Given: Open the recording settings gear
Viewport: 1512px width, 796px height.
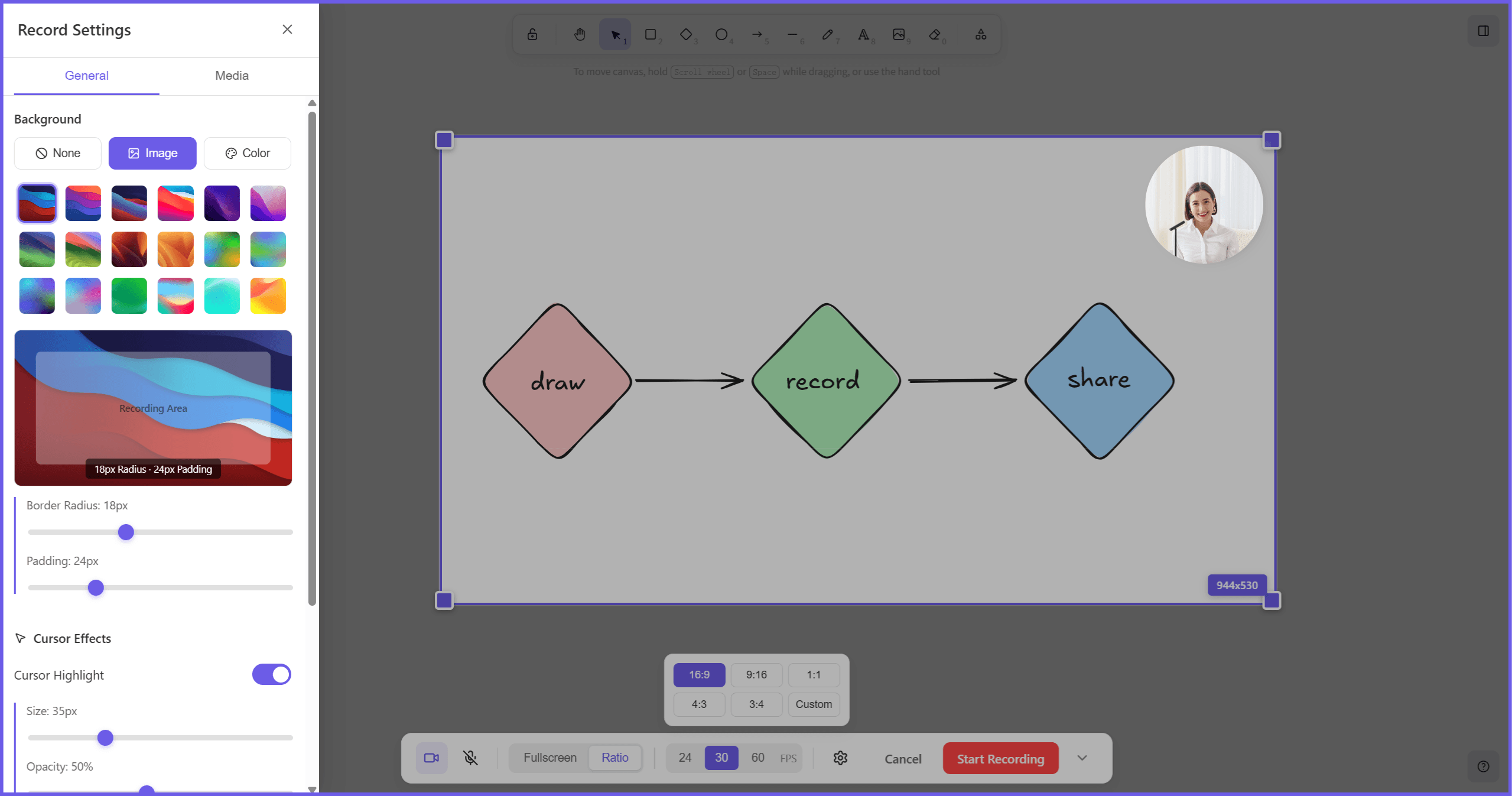Looking at the screenshot, I should click(x=840, y=758).
